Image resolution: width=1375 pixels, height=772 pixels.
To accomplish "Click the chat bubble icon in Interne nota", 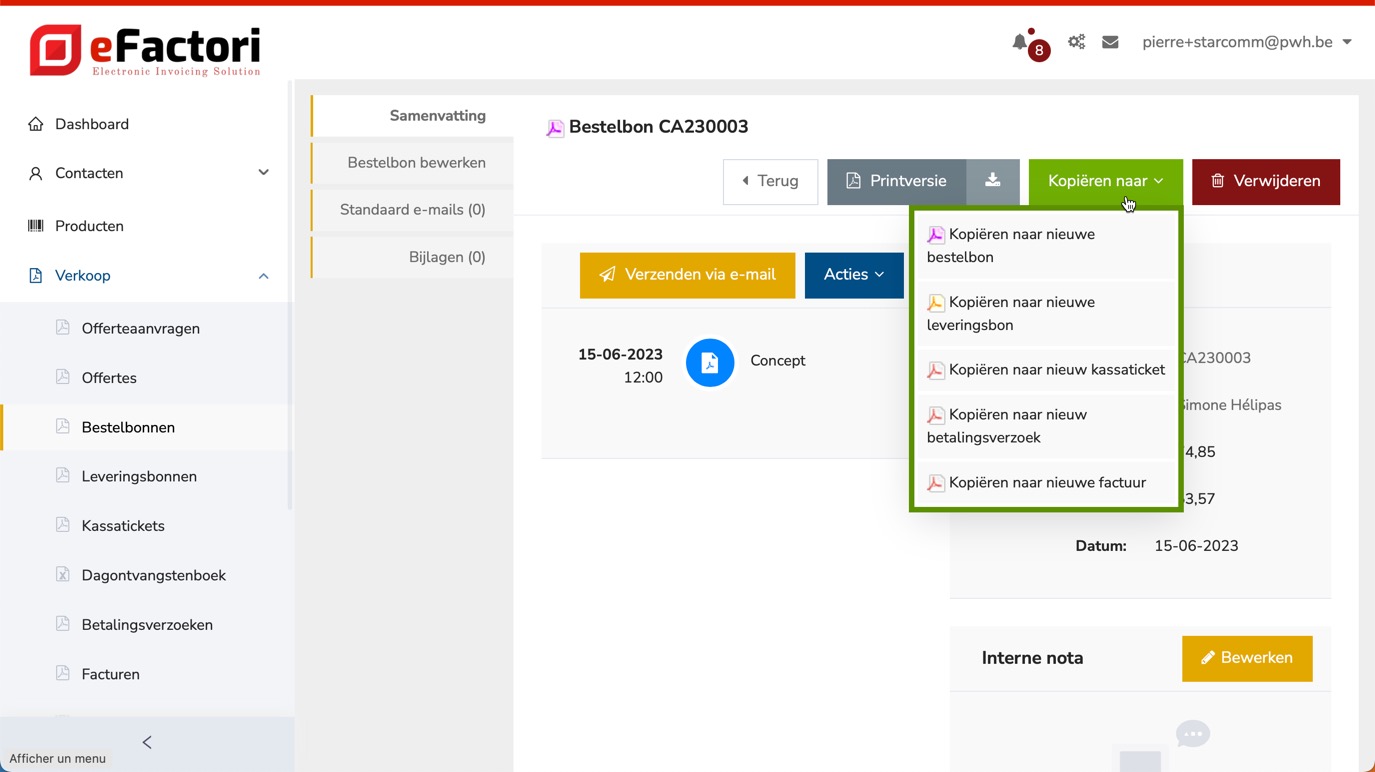I will click(x=1192, y=734).
